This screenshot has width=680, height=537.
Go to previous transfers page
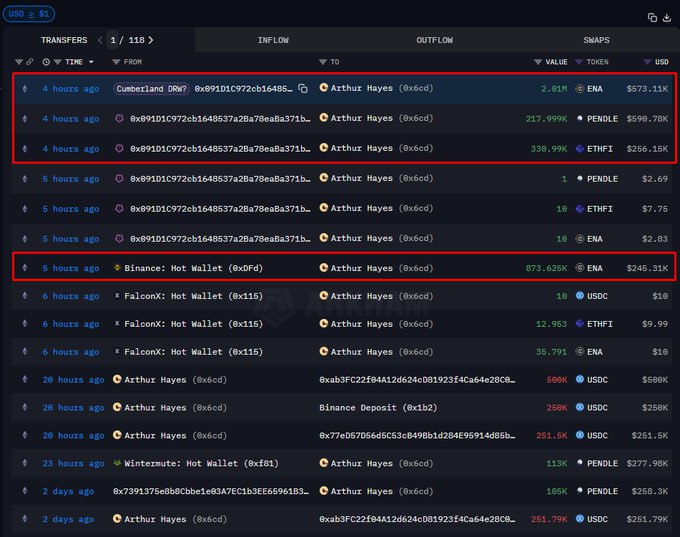pyautogui.click(x=100, y=40)
